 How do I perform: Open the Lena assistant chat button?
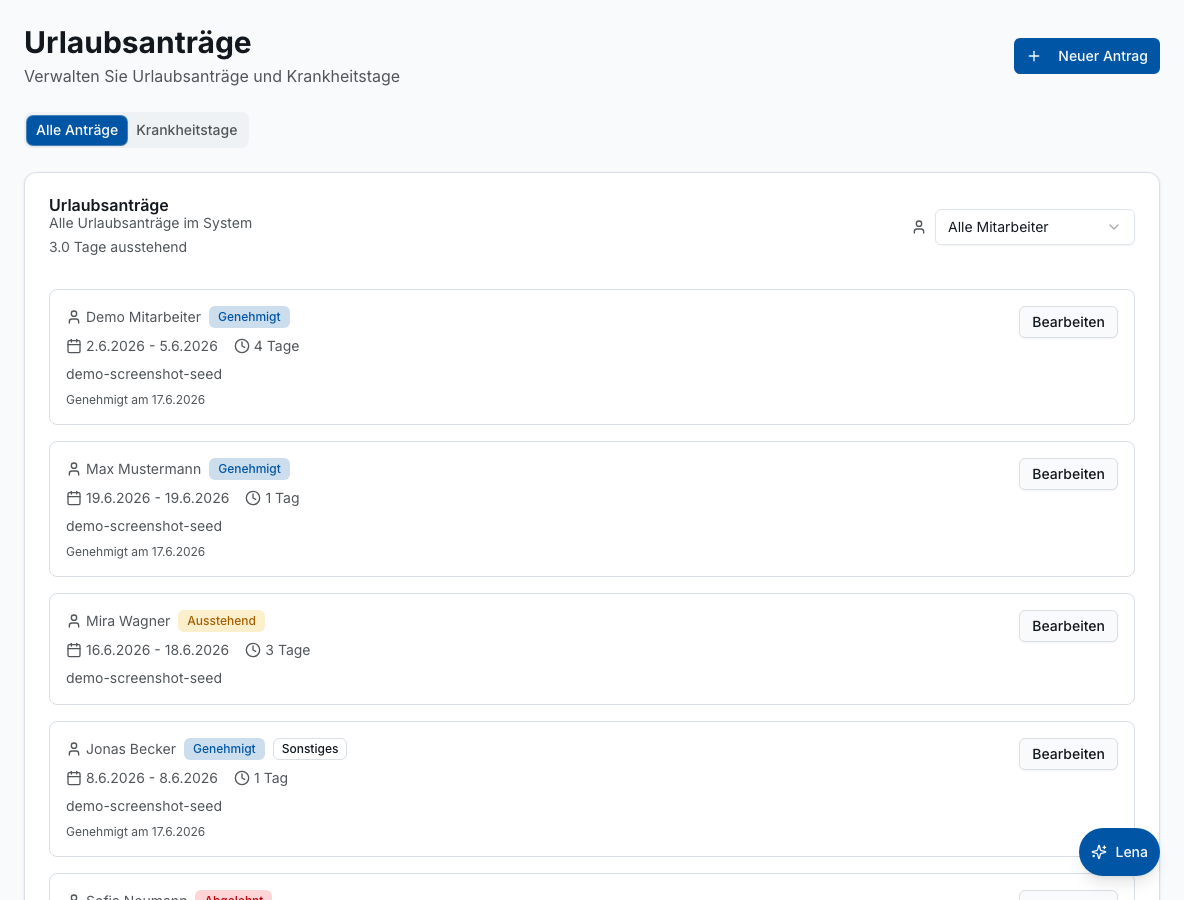point(1119,852)
